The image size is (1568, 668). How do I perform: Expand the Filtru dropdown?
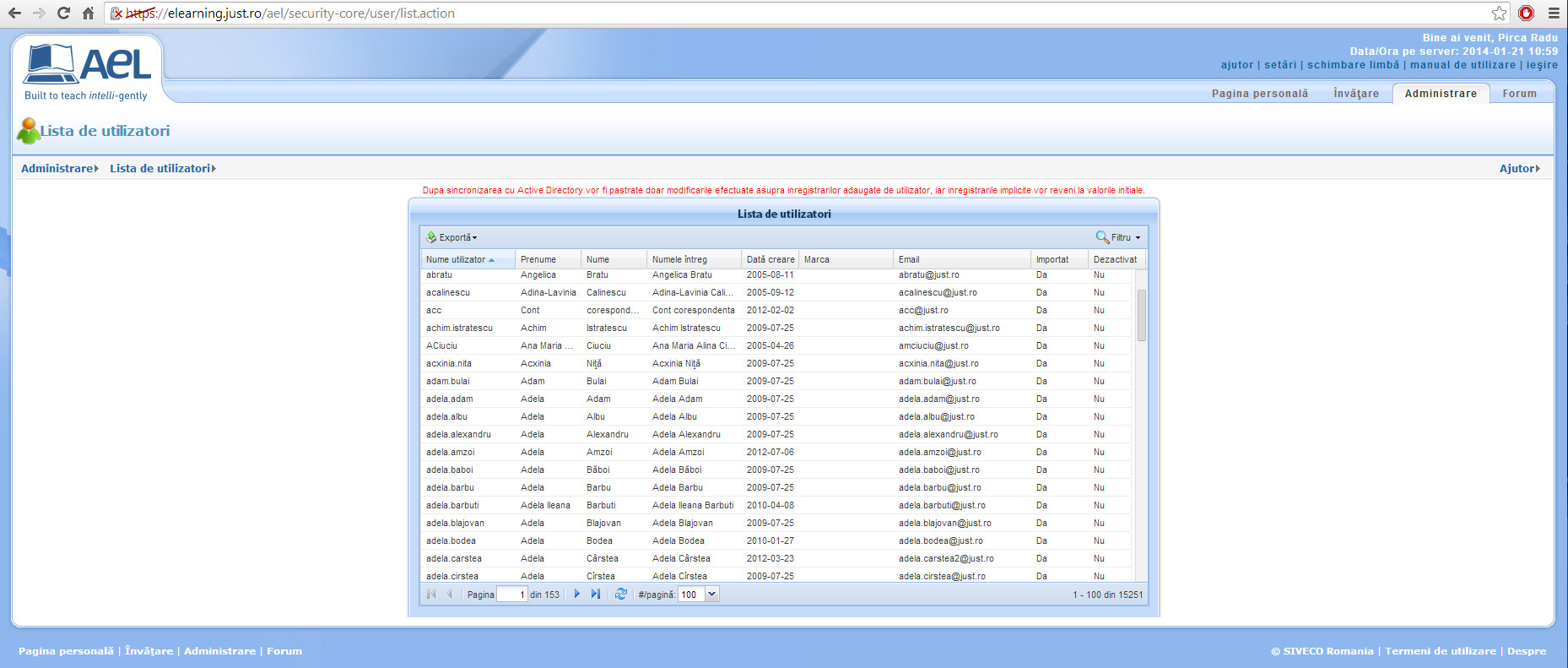tap(1119, 237)
